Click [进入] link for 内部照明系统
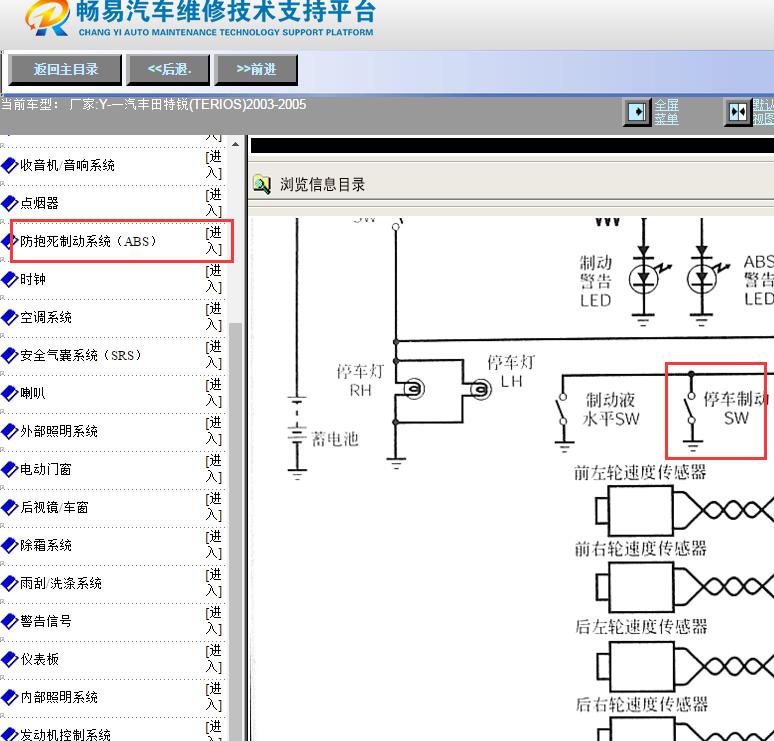 pos(214,697)
